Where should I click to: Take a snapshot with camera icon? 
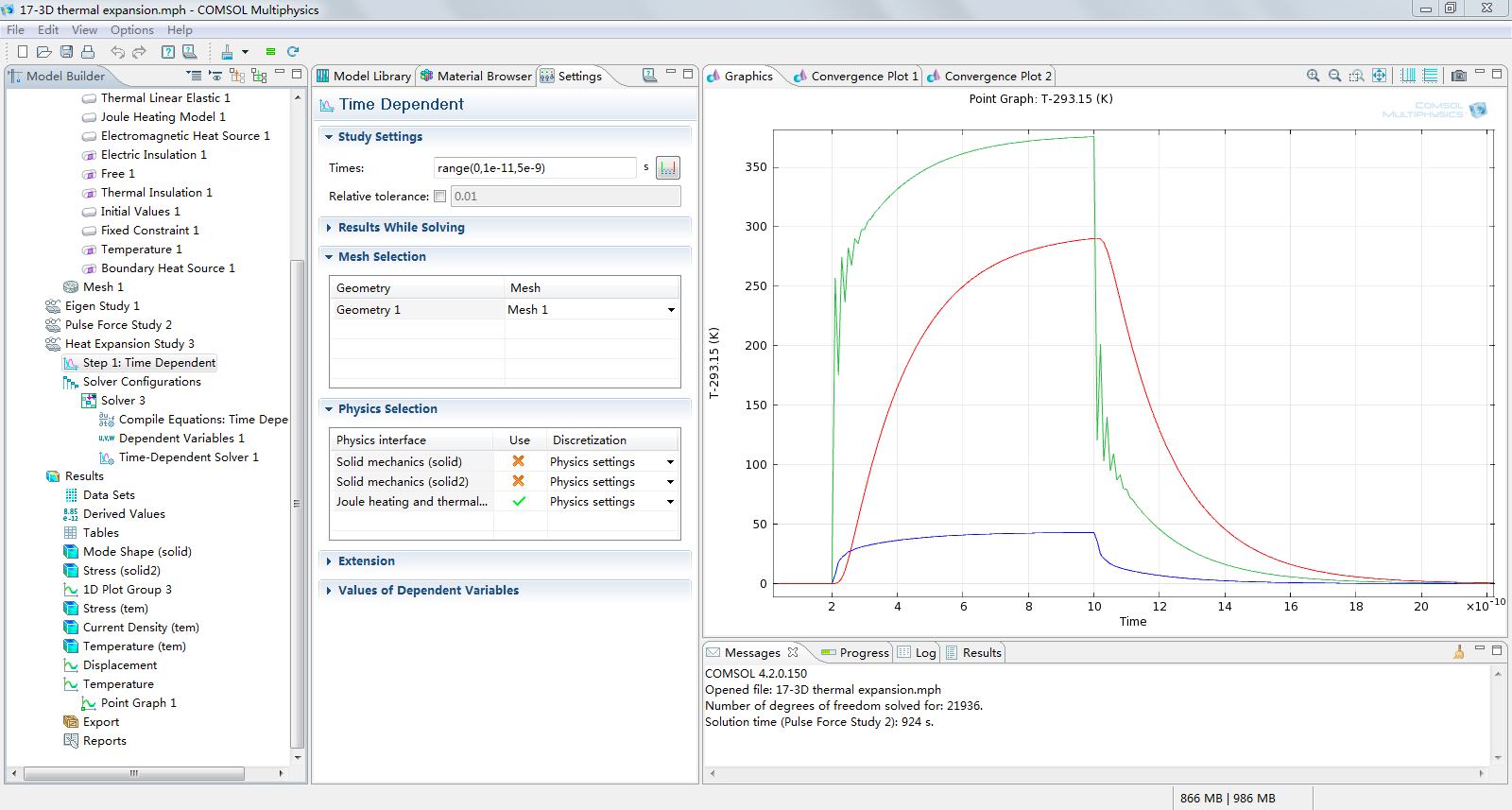coord(1458,76)
